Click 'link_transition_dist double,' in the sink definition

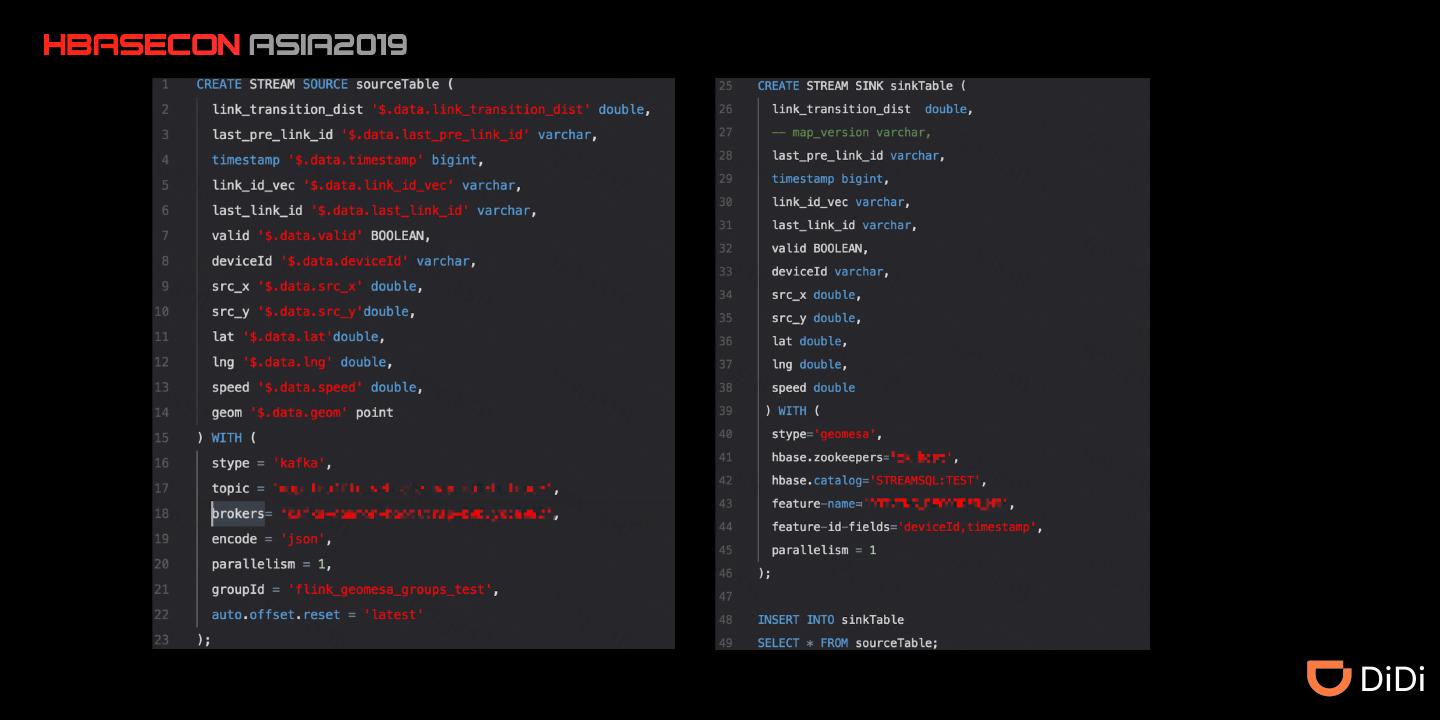click(x=872, y=109)
